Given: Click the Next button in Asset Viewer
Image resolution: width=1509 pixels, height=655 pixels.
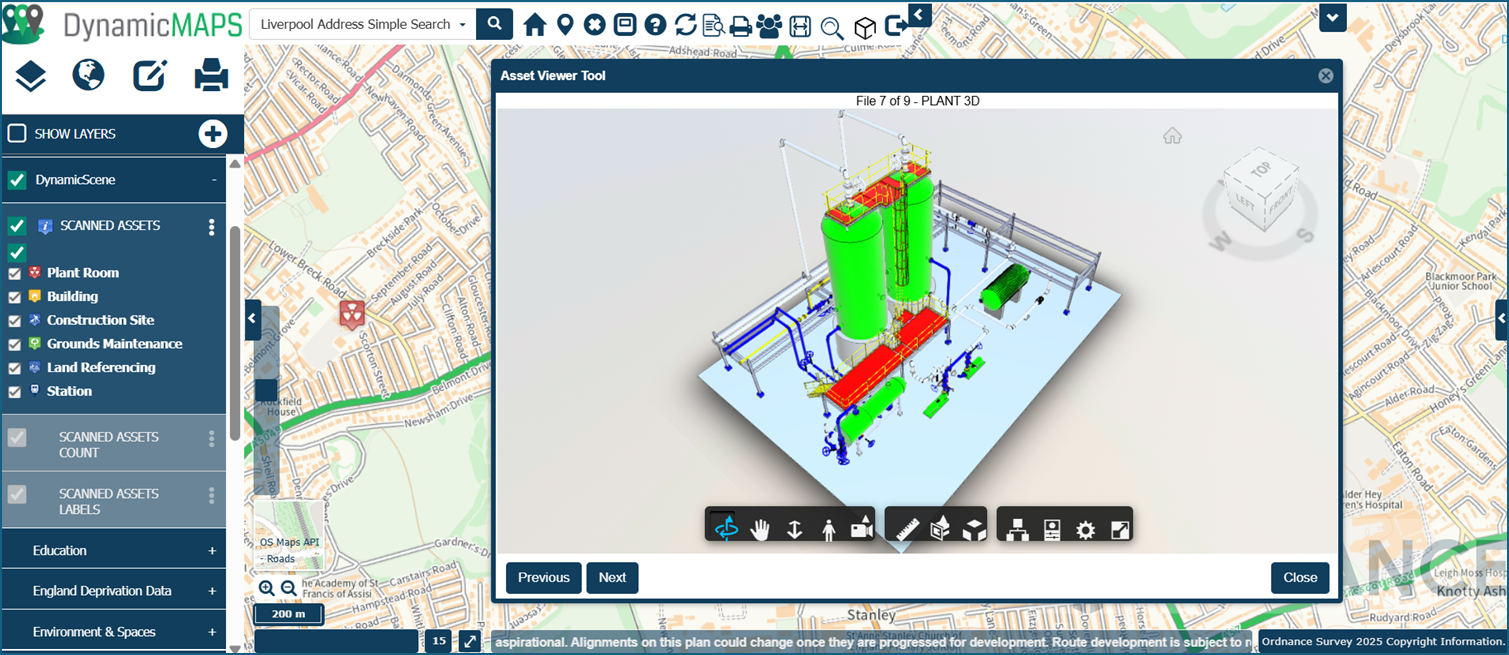Looking at the screenshot, I should tap(612, 577).
